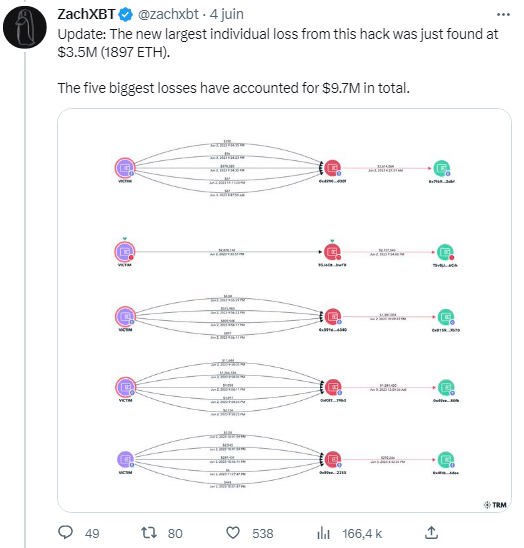
Task: Click the red wallet node in first row
Action: click(332, 168)
